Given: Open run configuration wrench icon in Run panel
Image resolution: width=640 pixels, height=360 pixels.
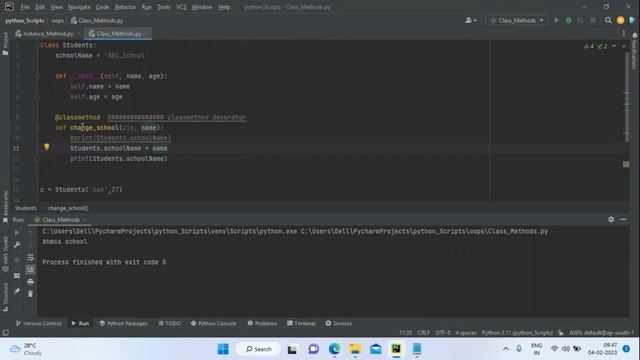Looking at the screenshot, I should 17,244.
